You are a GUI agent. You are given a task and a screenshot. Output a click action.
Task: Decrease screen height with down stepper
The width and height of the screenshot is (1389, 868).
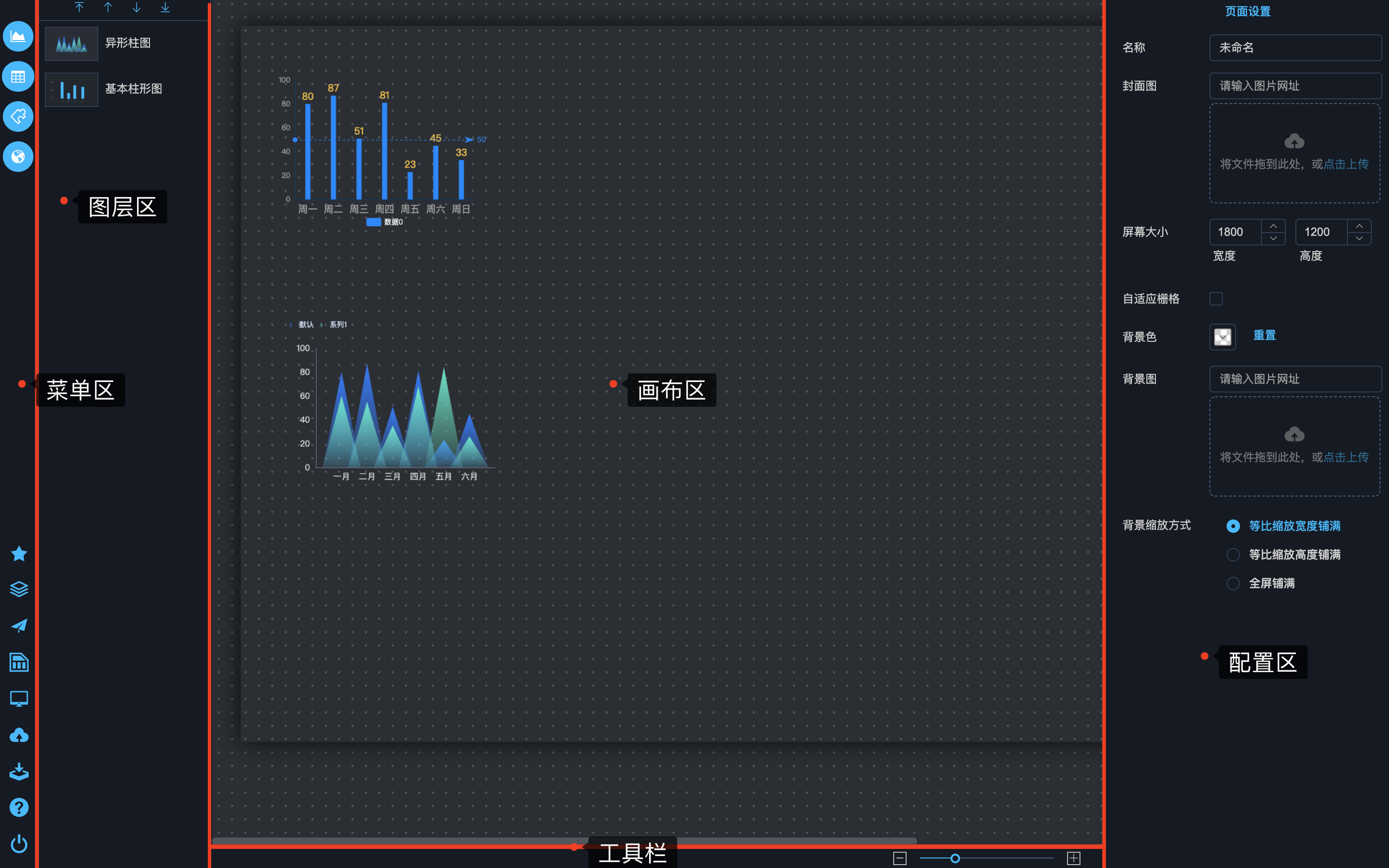point(1359,238)
